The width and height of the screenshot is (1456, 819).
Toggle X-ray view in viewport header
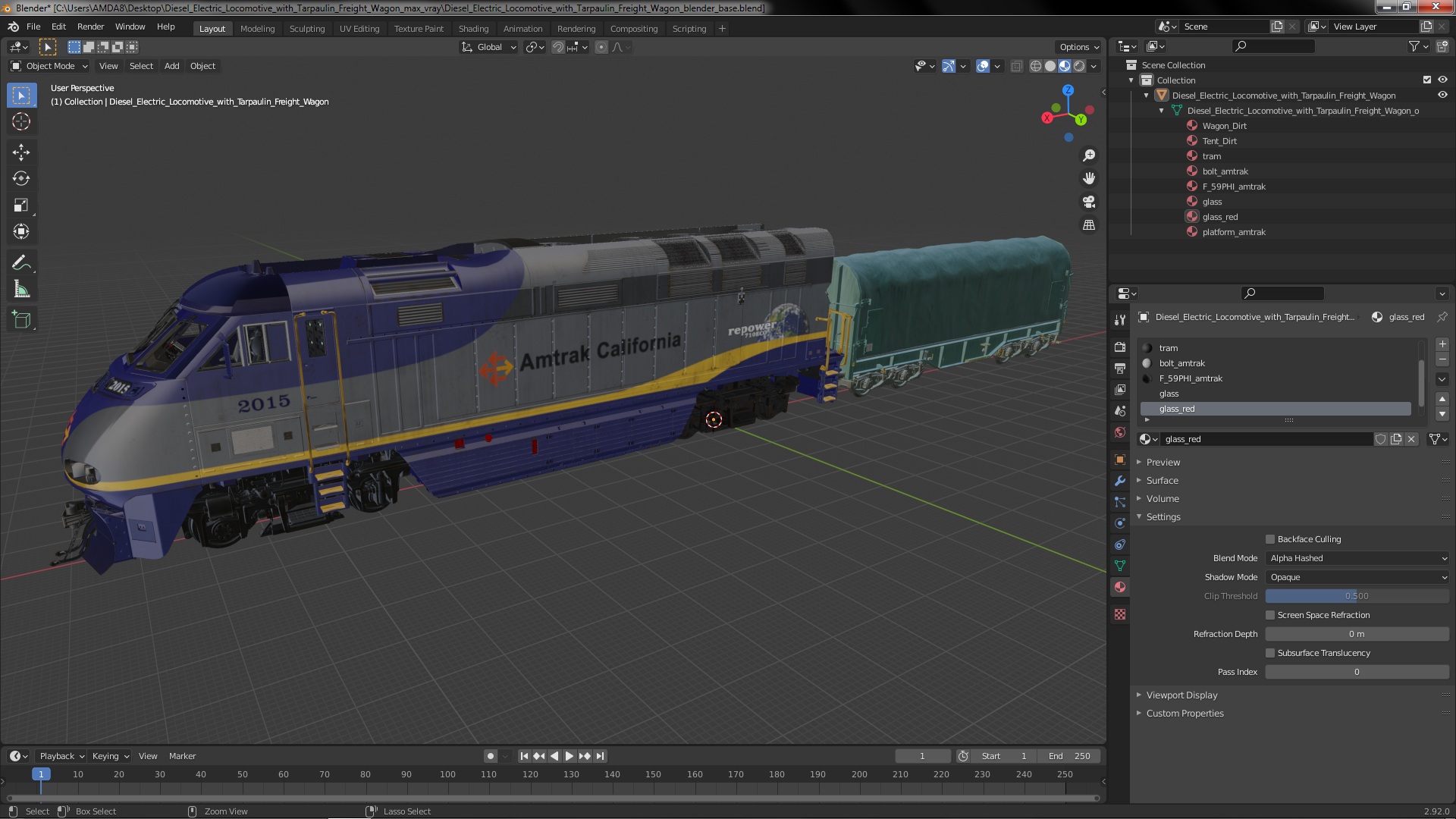(1017, 66)
